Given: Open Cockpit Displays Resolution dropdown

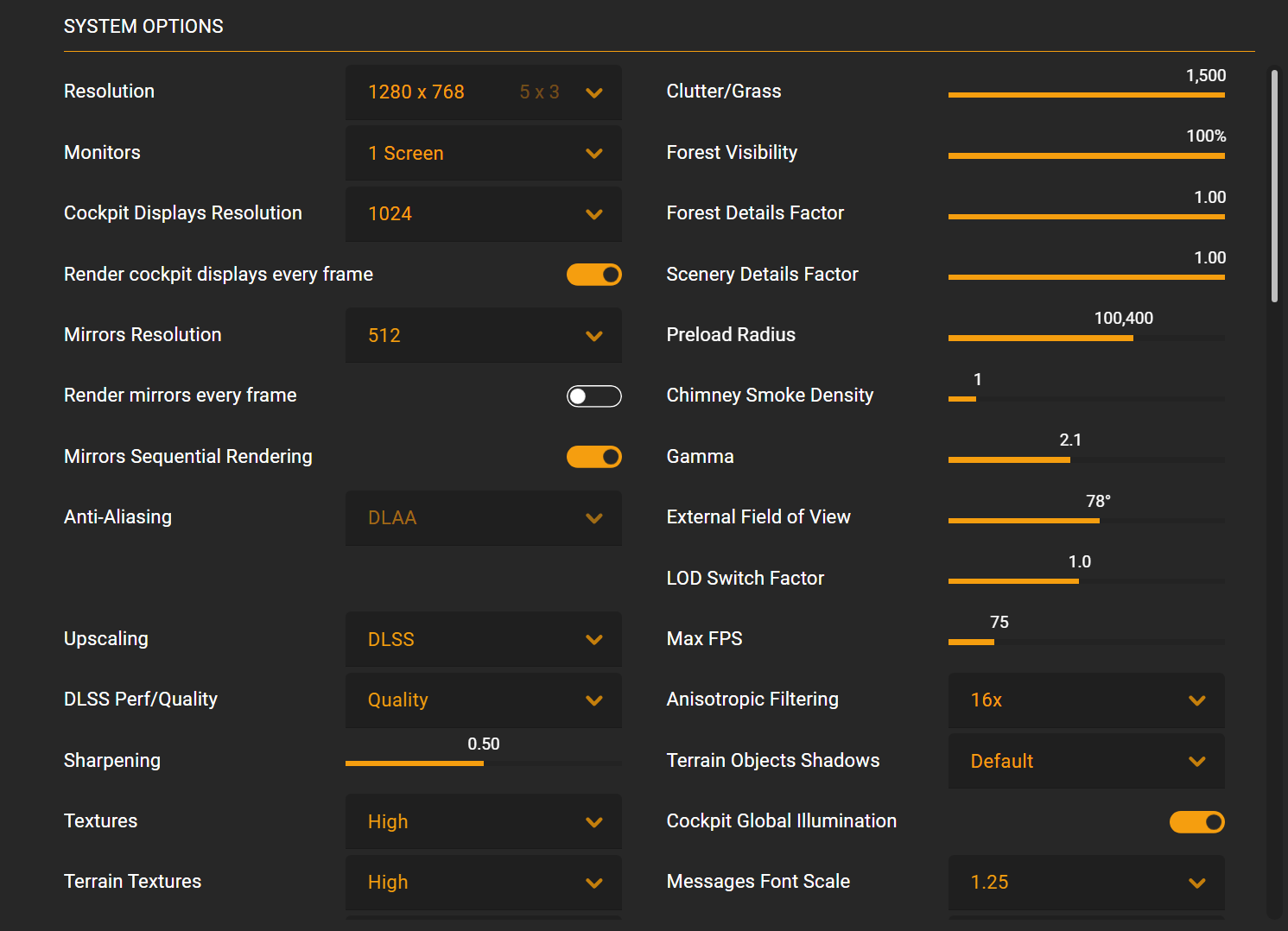Looking at the screenshot, I should tap(483, 214).
